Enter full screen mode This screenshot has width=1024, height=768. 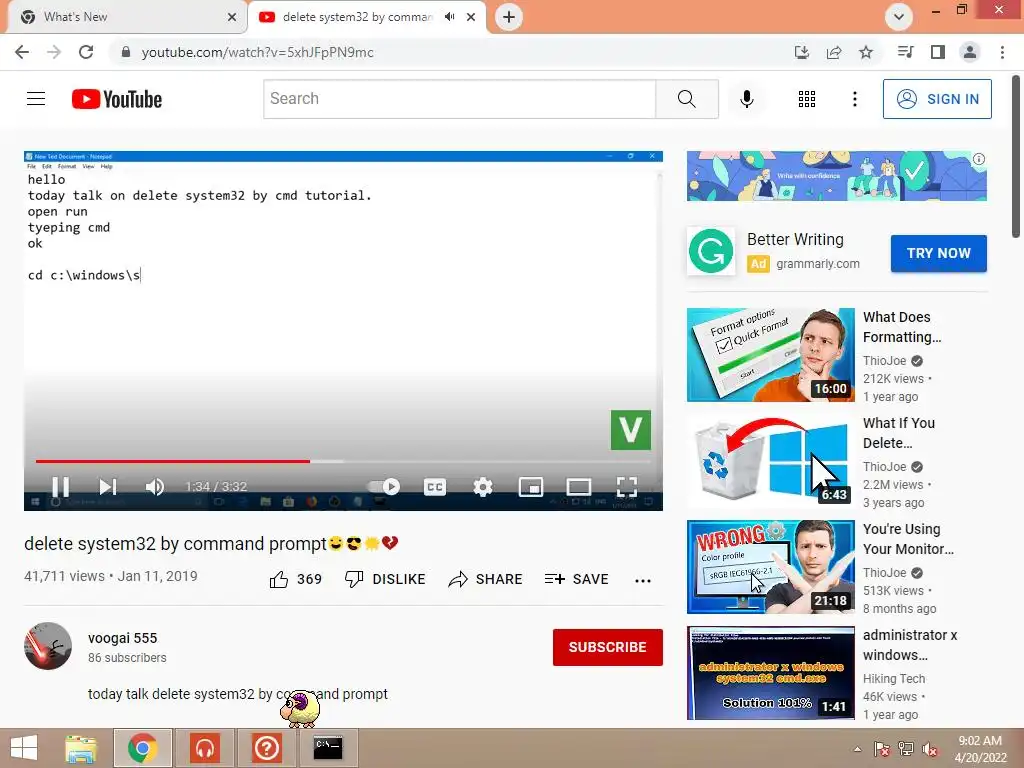(x=626, y=487)
